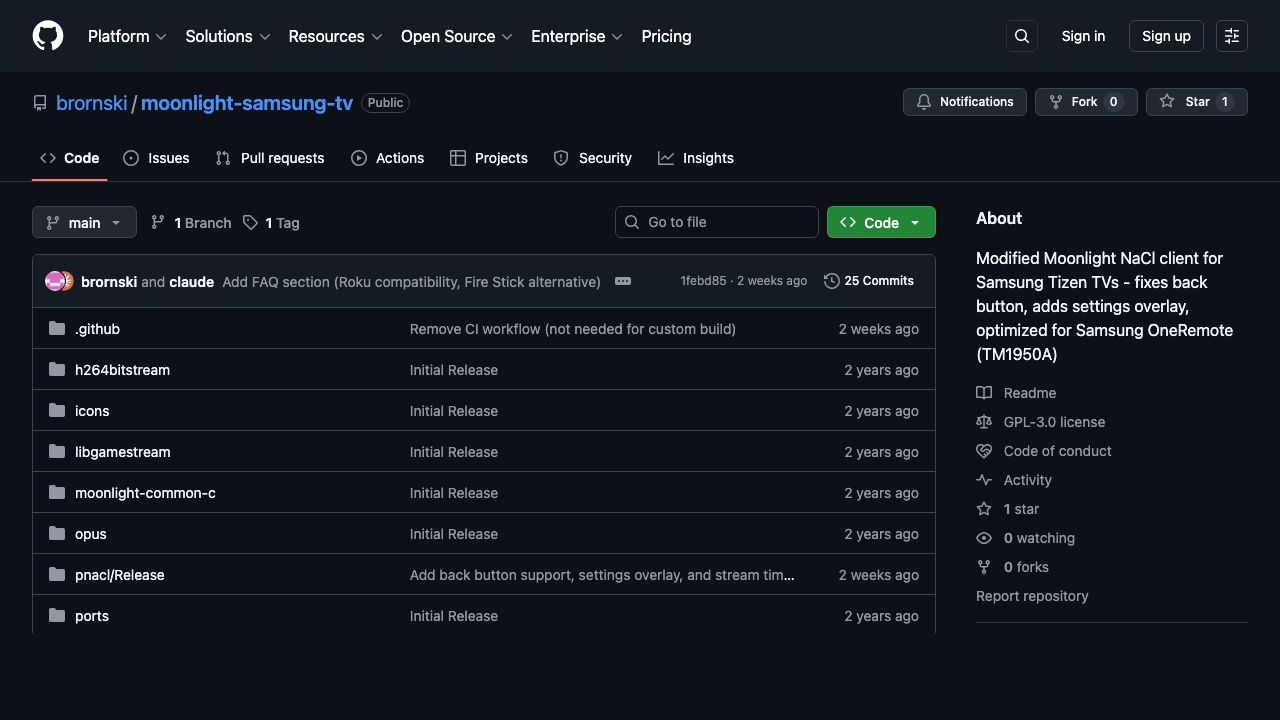
Task: Open 'Add FAQ section' commit message
Action: [411, 282]
